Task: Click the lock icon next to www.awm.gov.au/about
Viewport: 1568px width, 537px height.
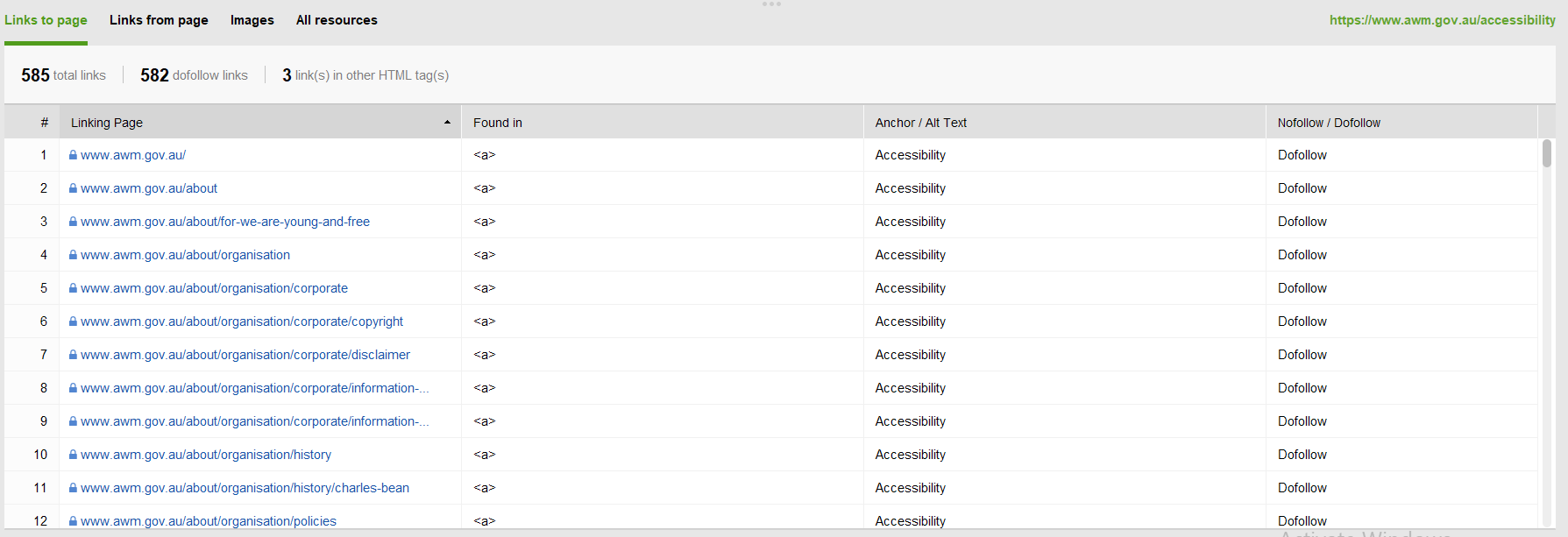Action: (73, 188)
